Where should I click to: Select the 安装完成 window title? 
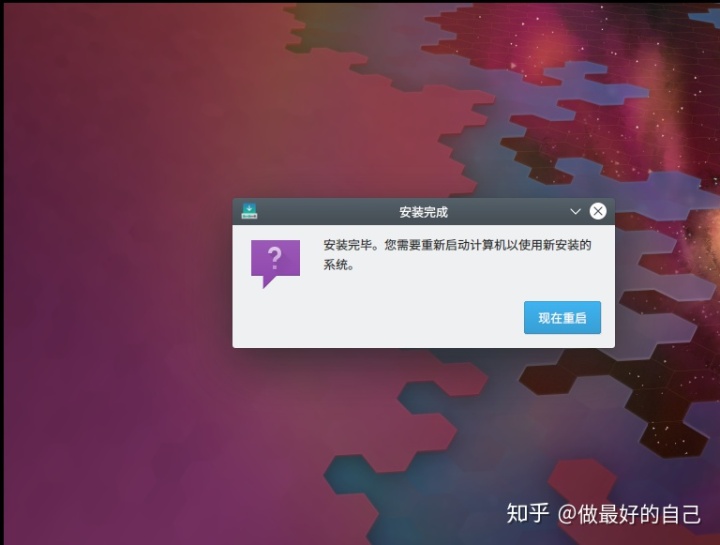point(423,212)
